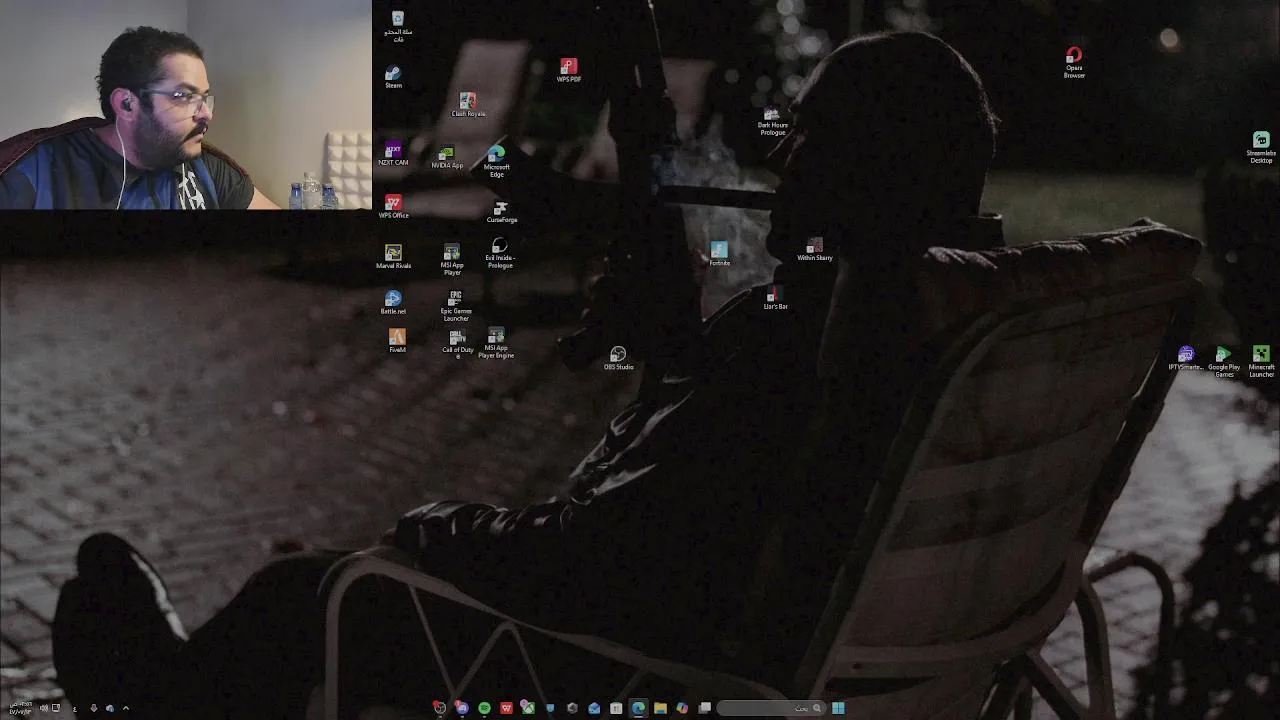Click the OneDrive cloud tray icon
Viewport: 1280px width, 720px height.
pyautogui.click(x=110, y=708)
